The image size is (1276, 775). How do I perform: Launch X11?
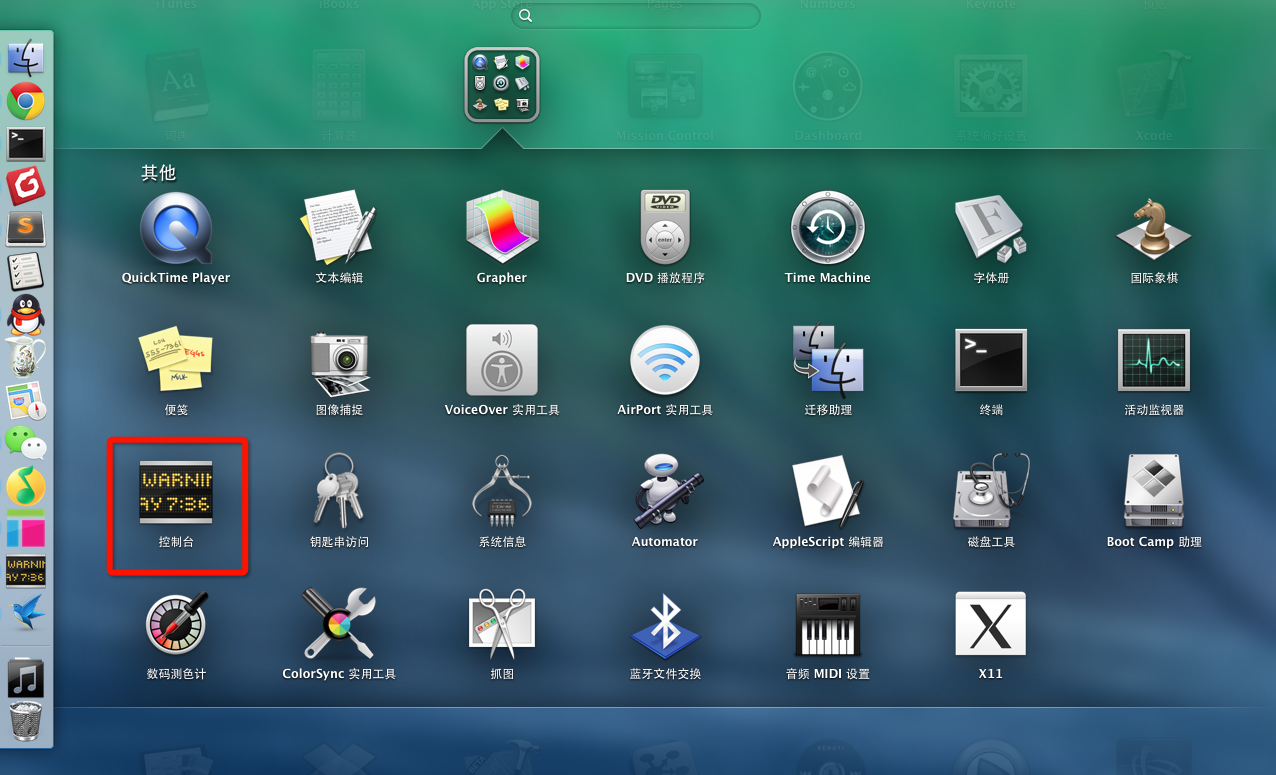(991, 624)
